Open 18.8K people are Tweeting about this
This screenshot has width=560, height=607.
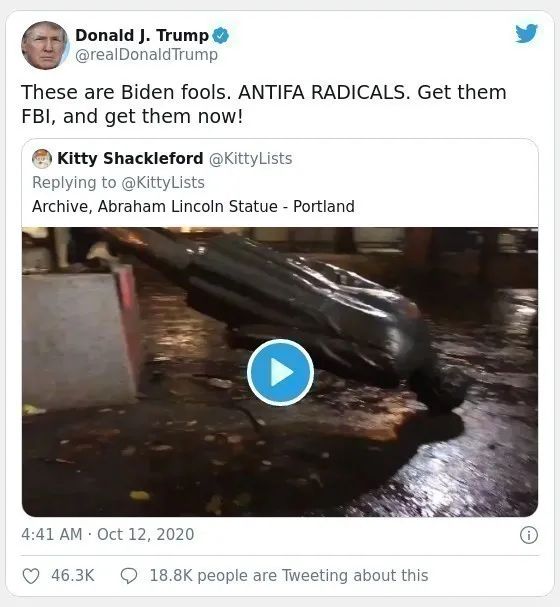point(289,575)
